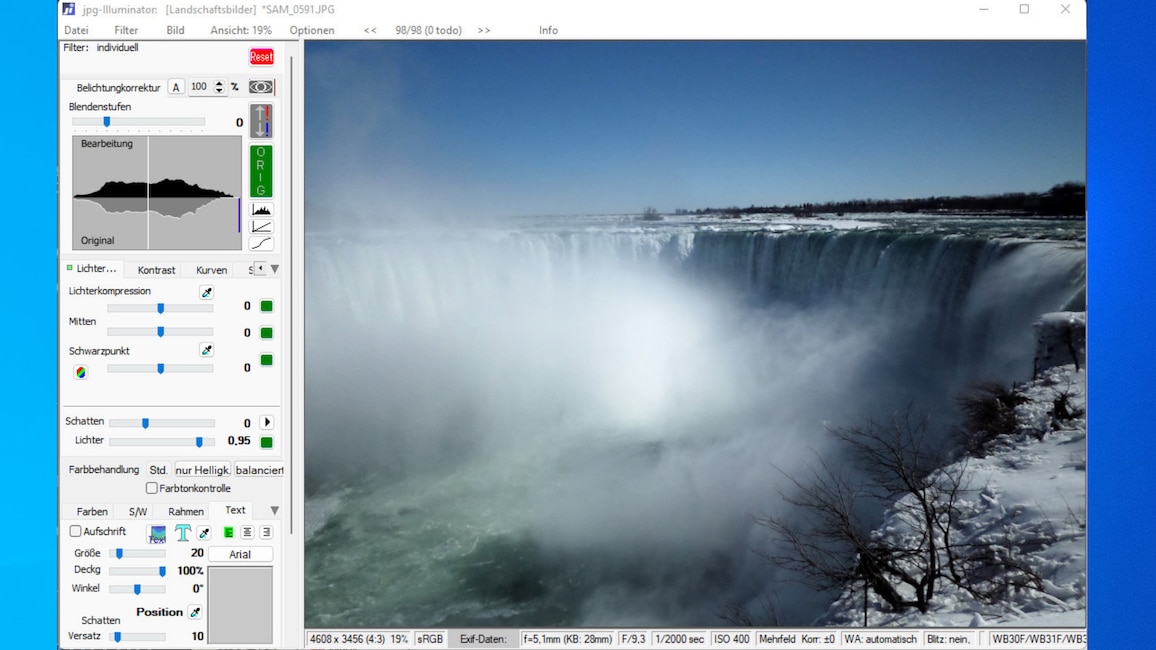
Task: Click the Blendenstufen slider
Action: coord(139,122)
